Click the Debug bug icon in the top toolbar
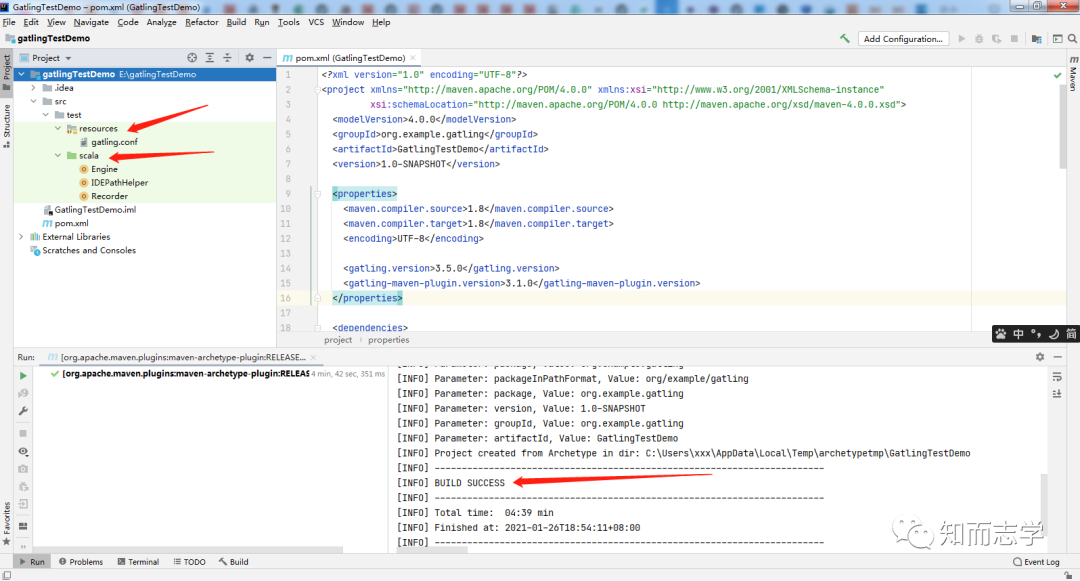This screenshot has height=581, width=1080. pos(979,39)
